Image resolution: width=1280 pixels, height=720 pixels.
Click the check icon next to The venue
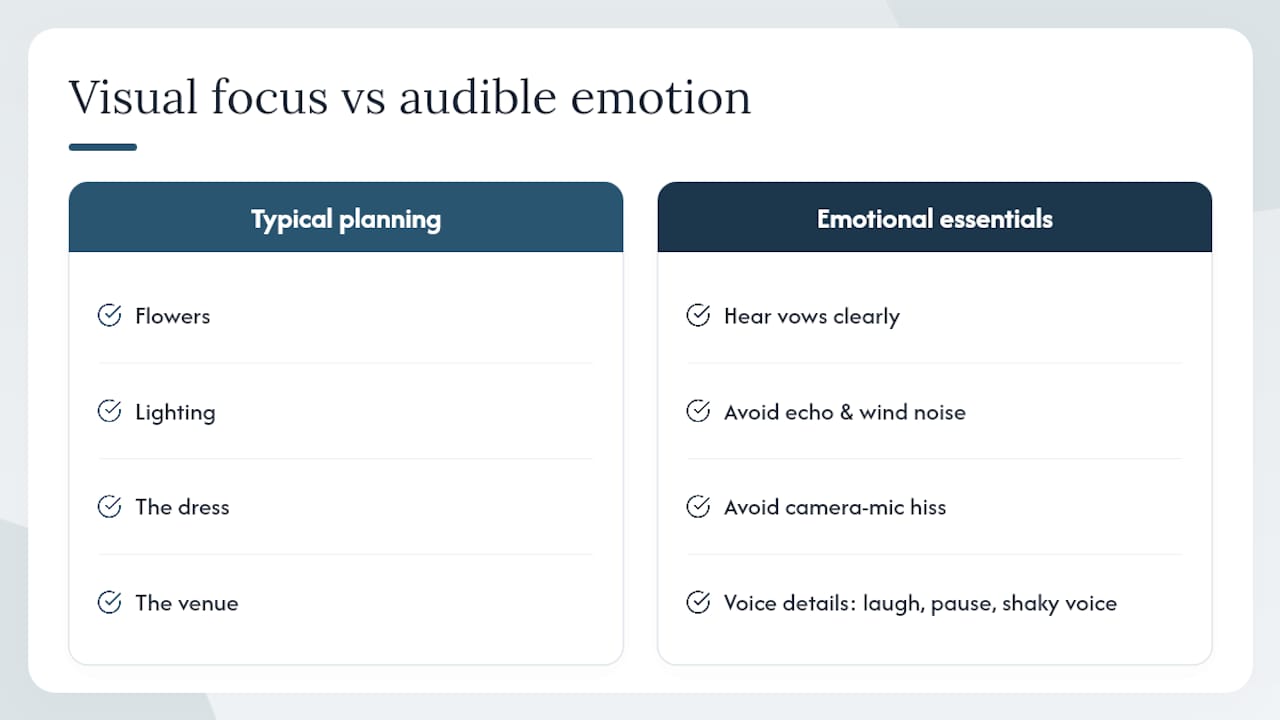[x=109, y=602]
